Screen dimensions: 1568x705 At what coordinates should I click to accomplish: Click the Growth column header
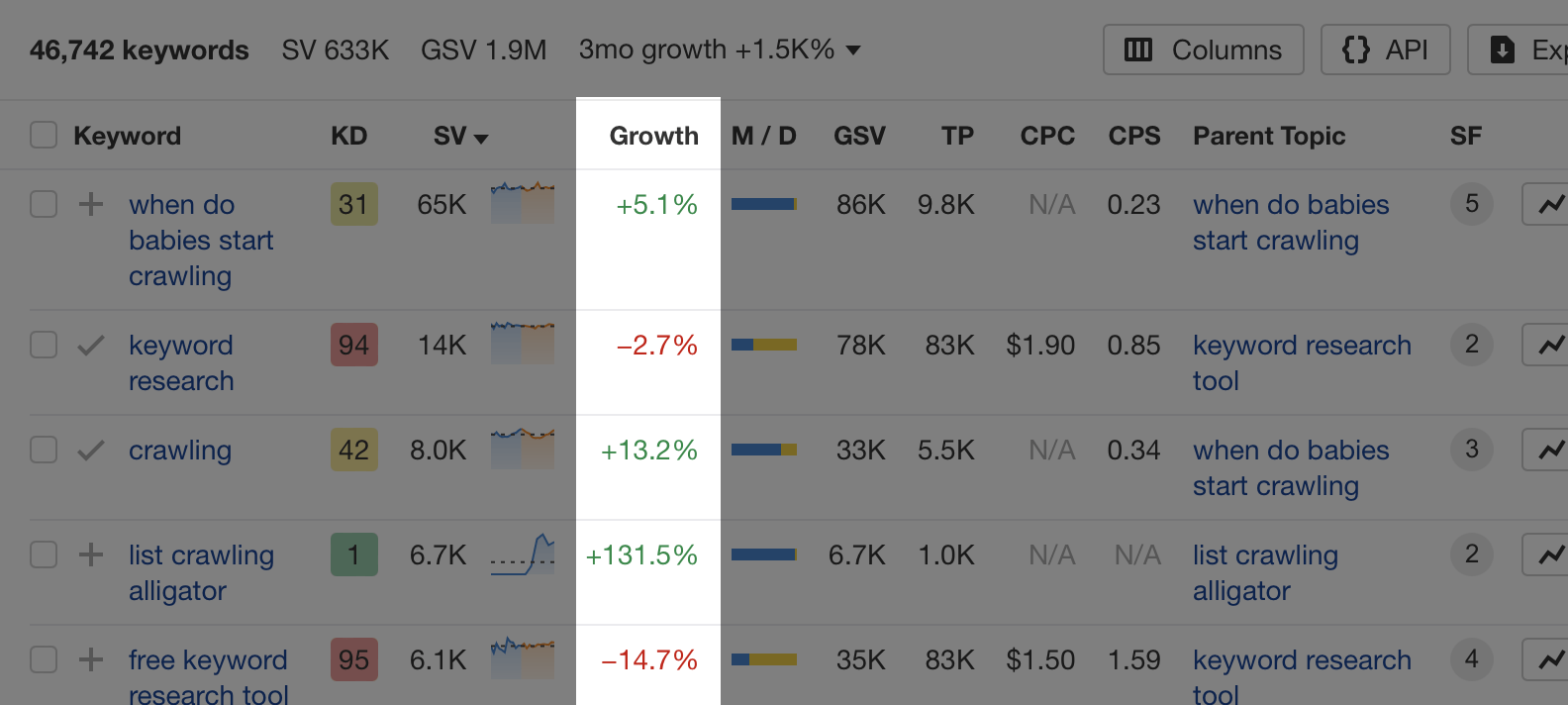click(x=653, y=136)
